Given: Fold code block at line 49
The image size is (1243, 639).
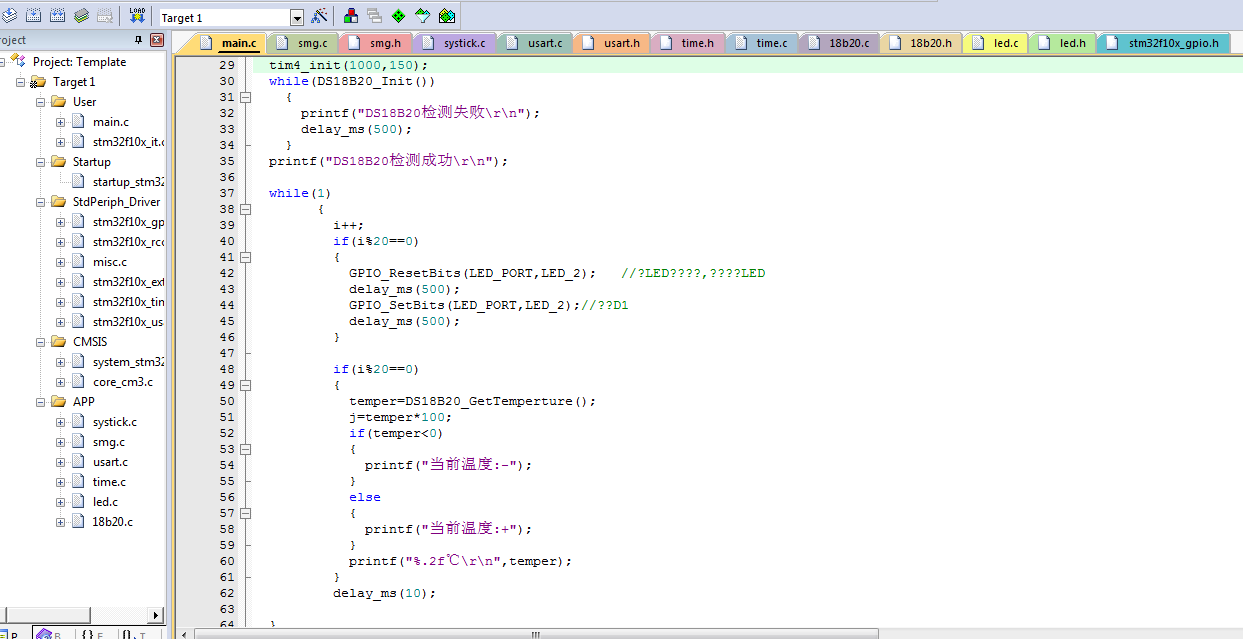Looking at the screenshot, I should coord(245,385).
